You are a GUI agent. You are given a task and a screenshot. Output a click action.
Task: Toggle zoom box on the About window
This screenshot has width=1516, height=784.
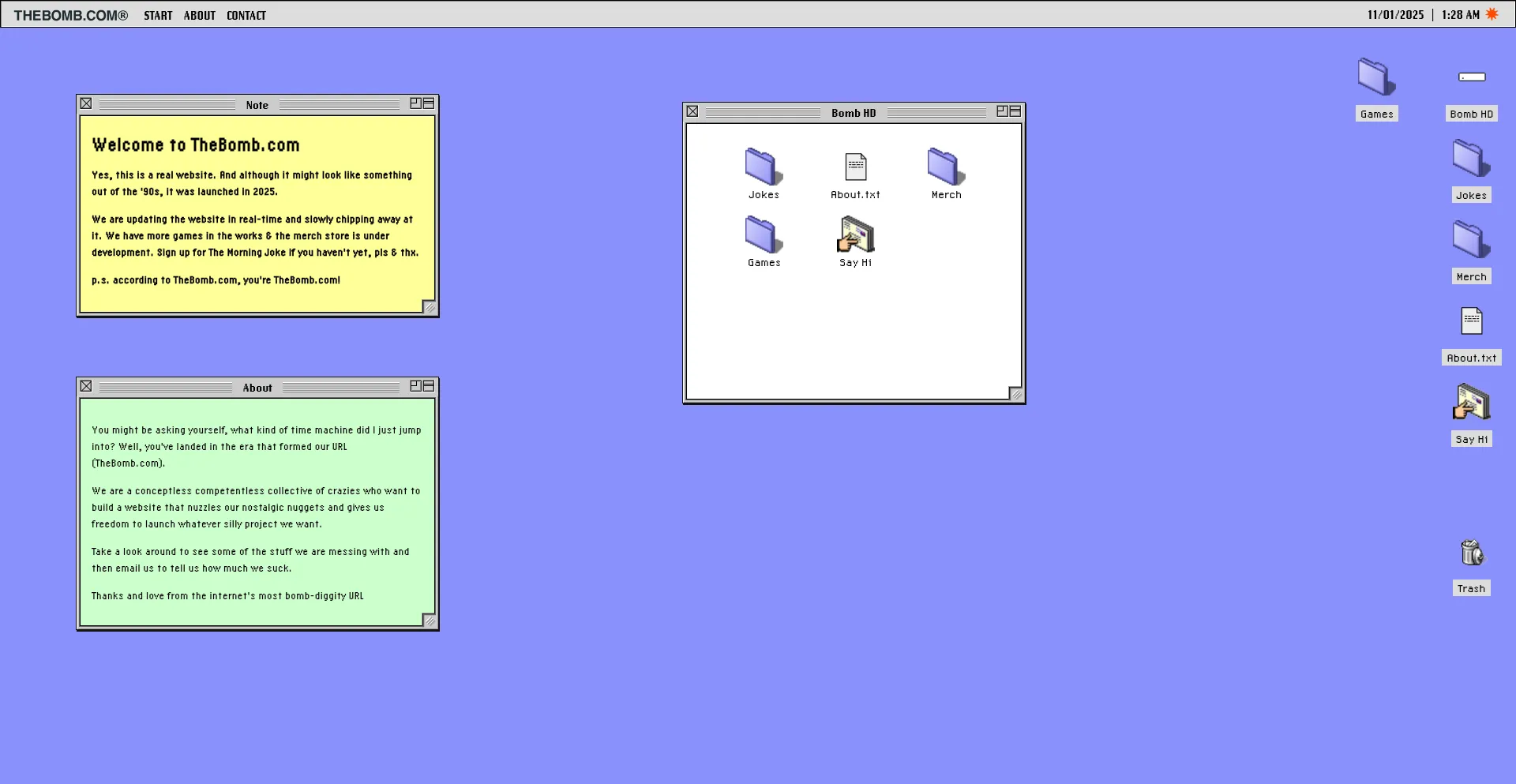415,386
